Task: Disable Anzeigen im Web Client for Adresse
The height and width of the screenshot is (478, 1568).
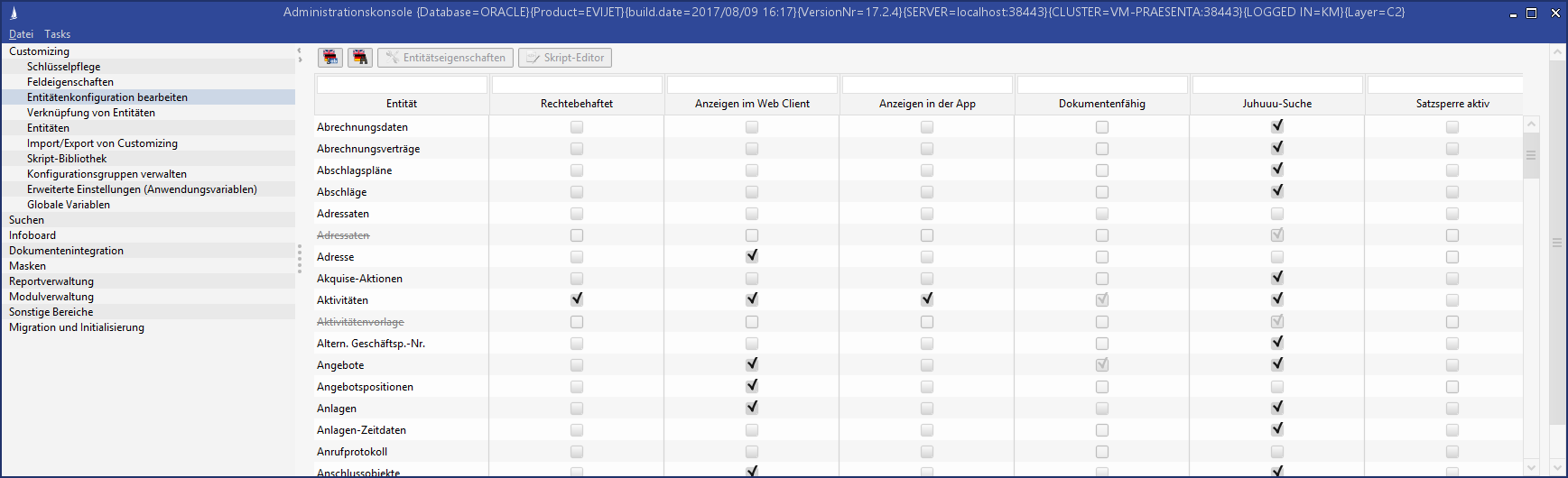Action: click(x=752, y=256)
